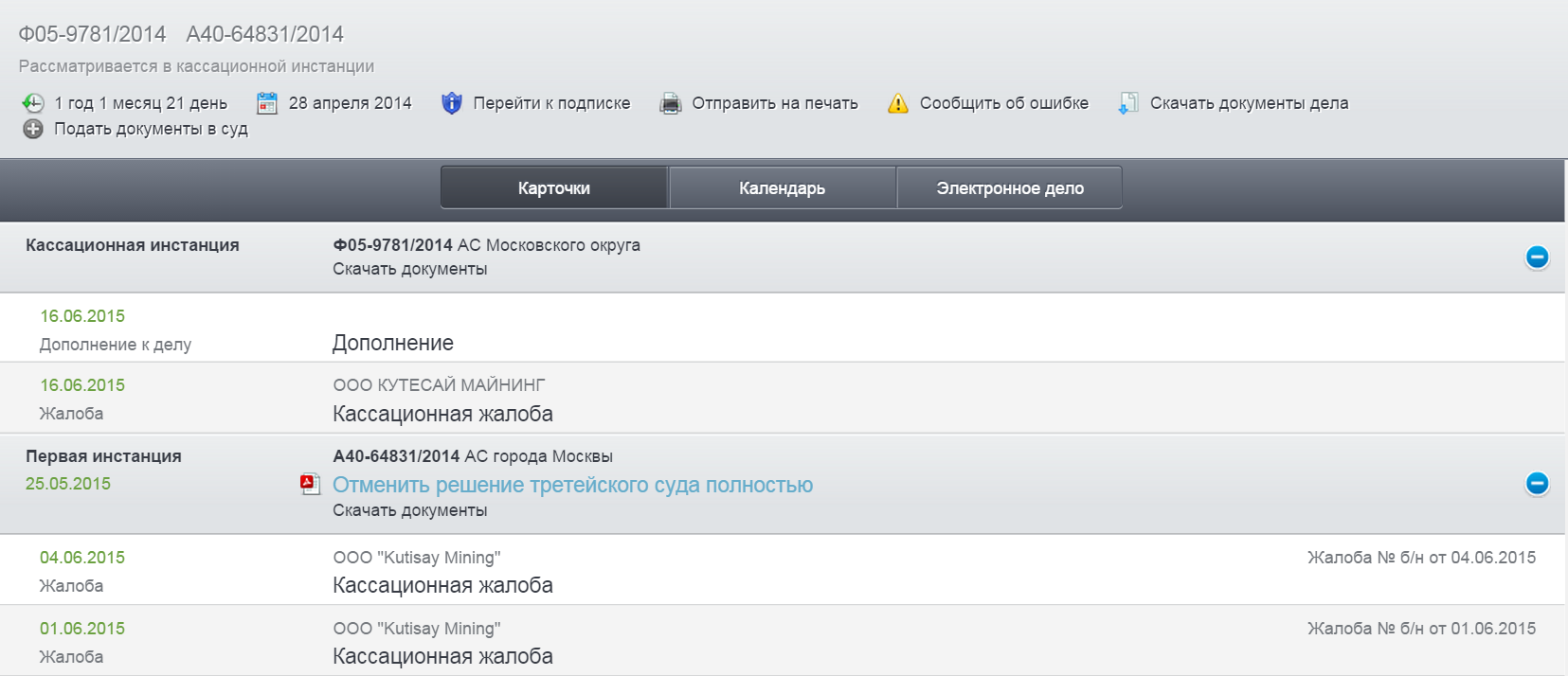
Task: Switch to the Электронное дело tab
Action: click(1010, 187)
